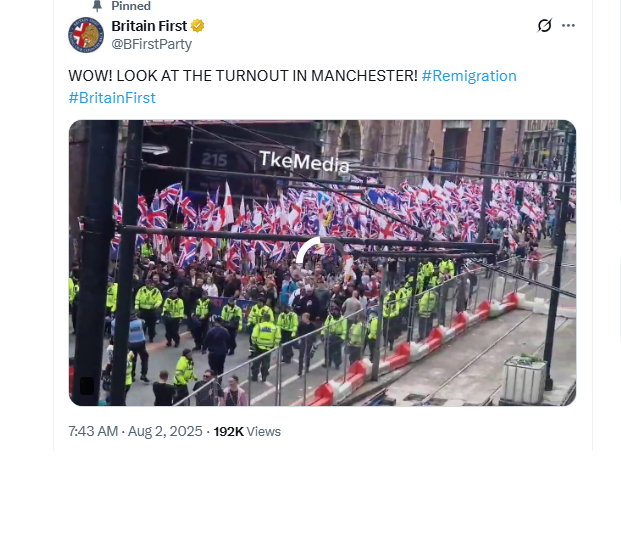Screen dimensions: 621x543
Task: Open the #Remigration hashtag link
Action: pos(469,76)
